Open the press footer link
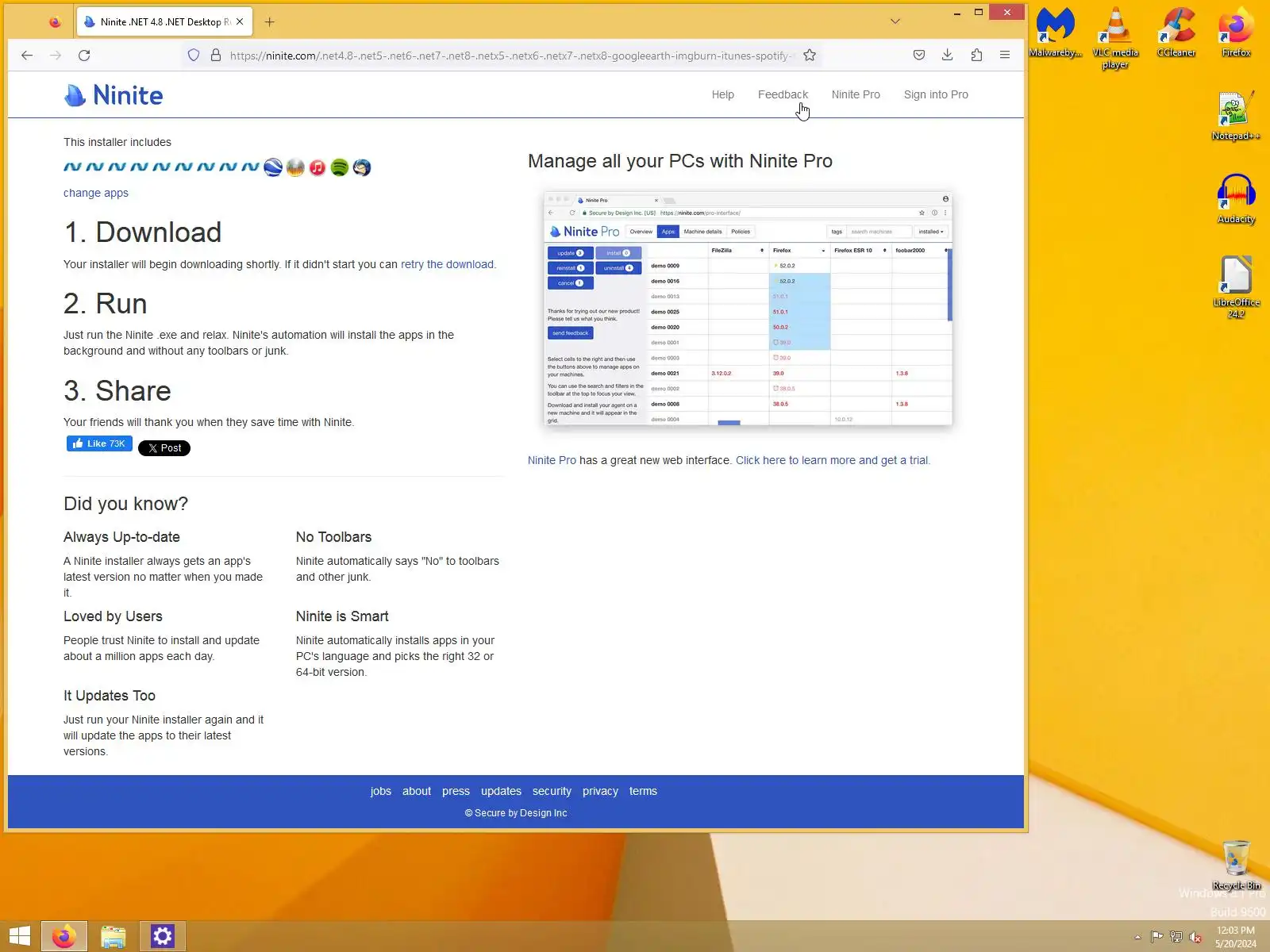 pyautogui.click(x=456, y=791)
